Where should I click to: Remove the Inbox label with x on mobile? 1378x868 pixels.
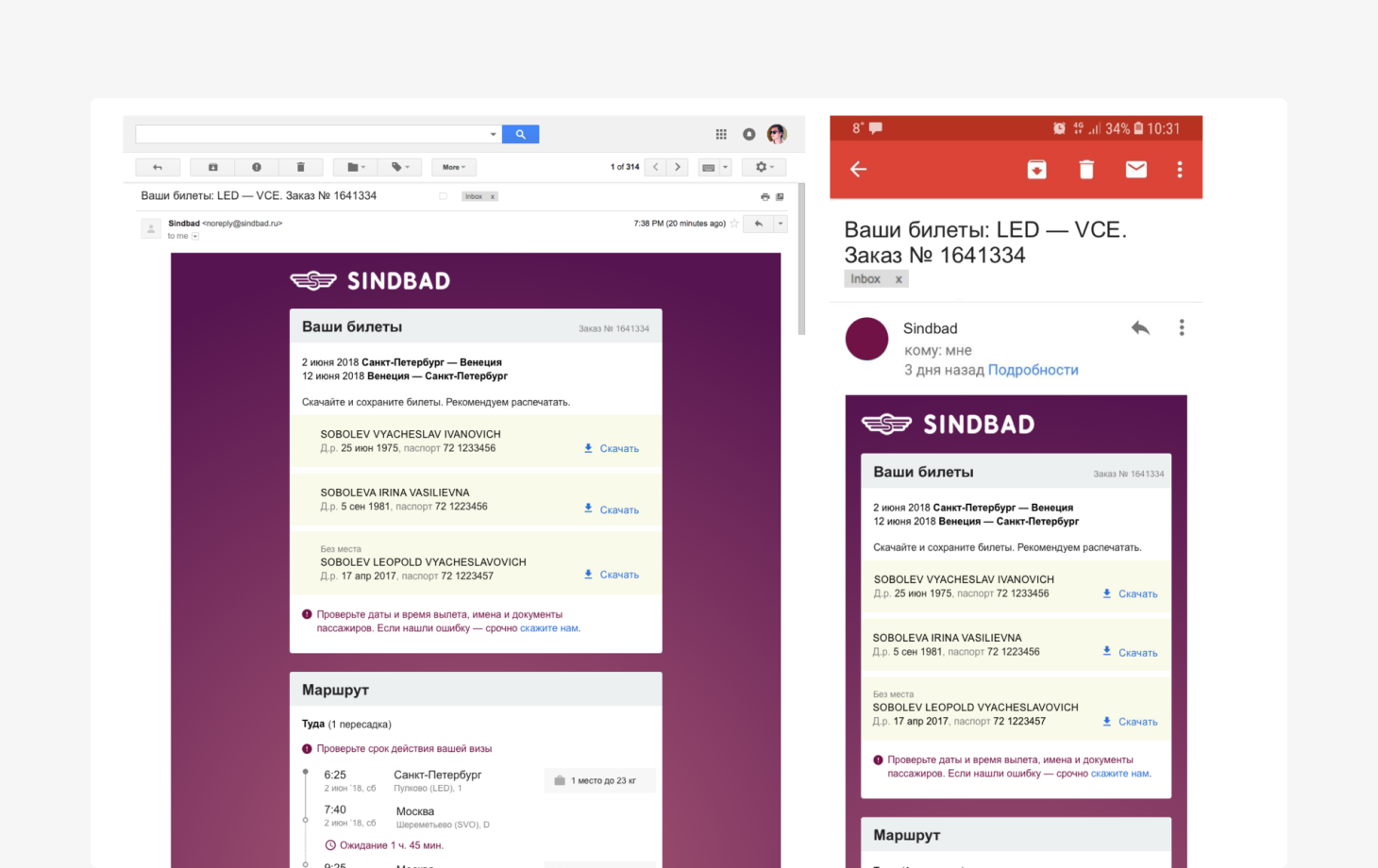(x=899, y=279)
